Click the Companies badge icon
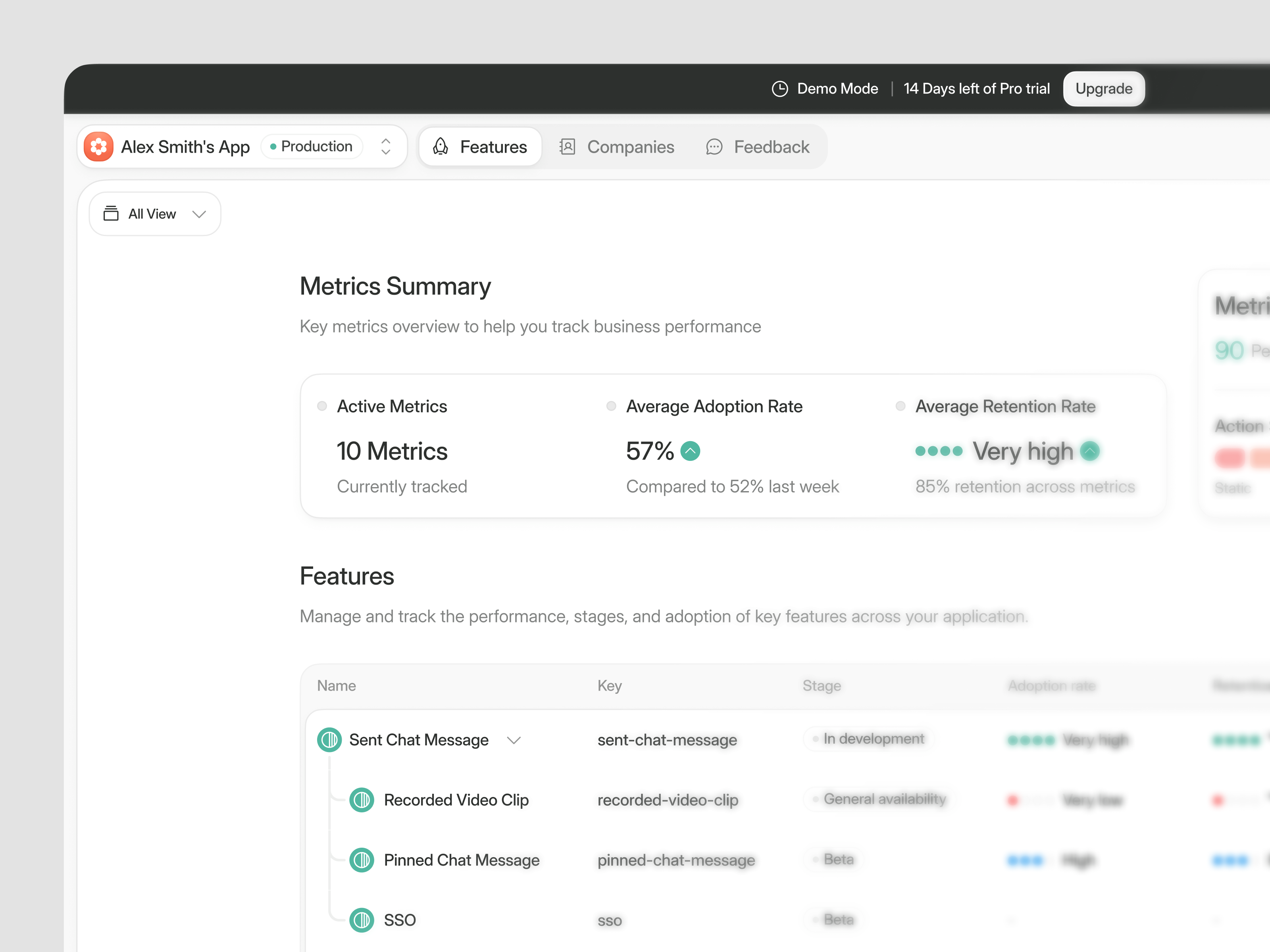This screenshot has height=952, width=1270. click(x=567, y=146)
